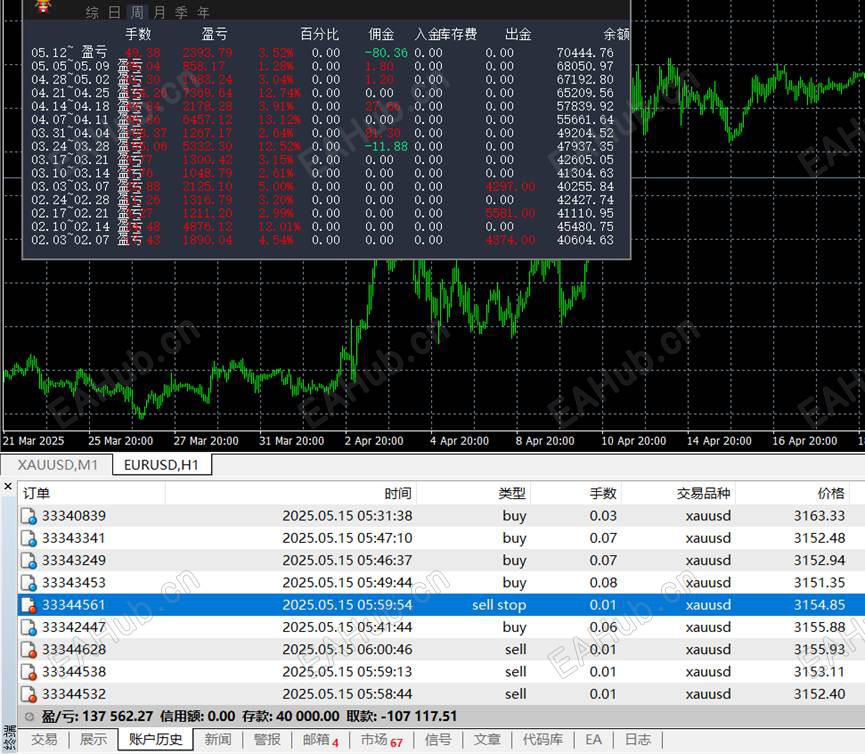Open the 新闻 terminal tab
Image resolution: width=865 pixels, height=754 pixels.
pos(218,740)
